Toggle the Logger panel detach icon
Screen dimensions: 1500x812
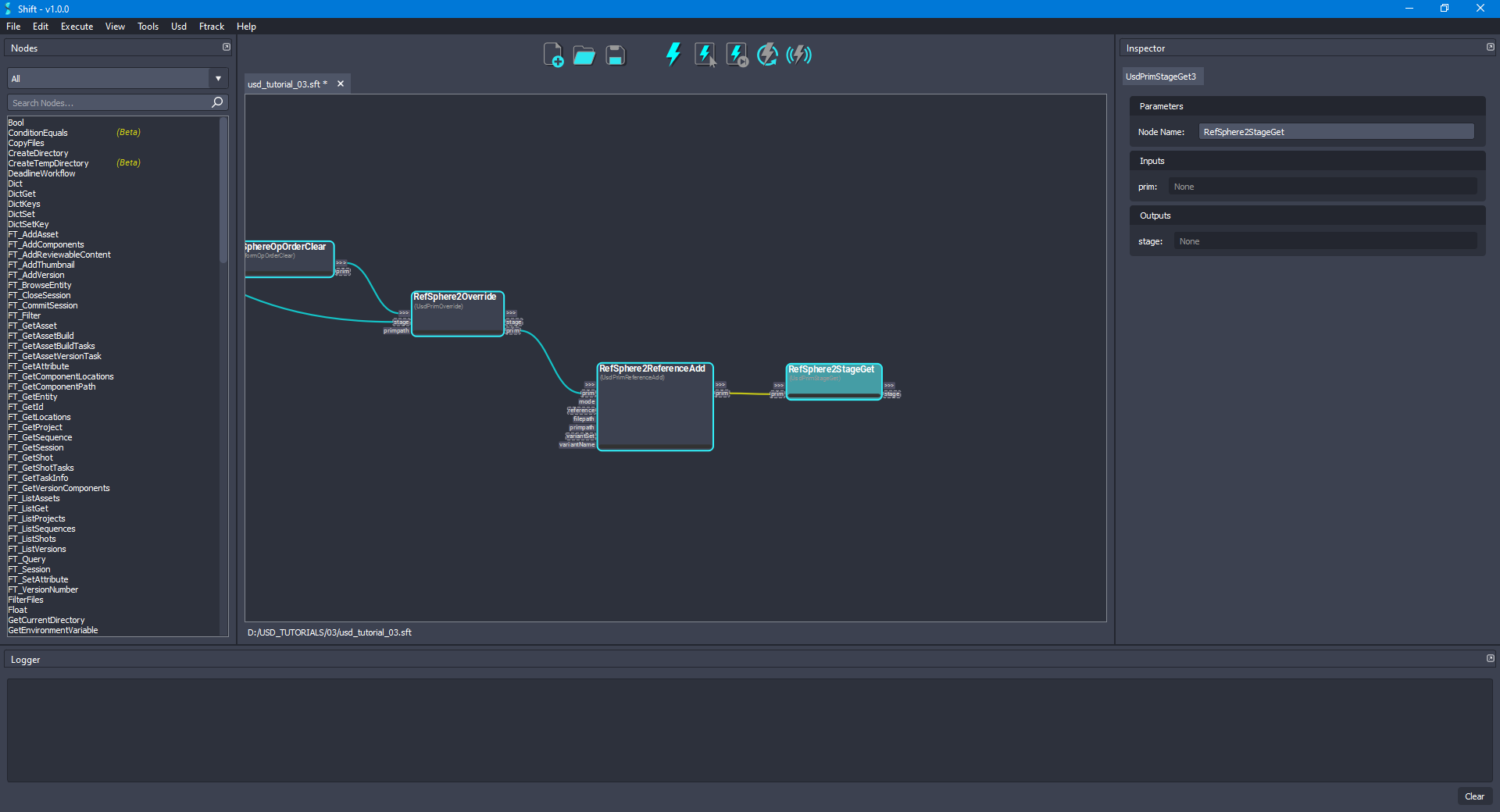coord(1490,658)
